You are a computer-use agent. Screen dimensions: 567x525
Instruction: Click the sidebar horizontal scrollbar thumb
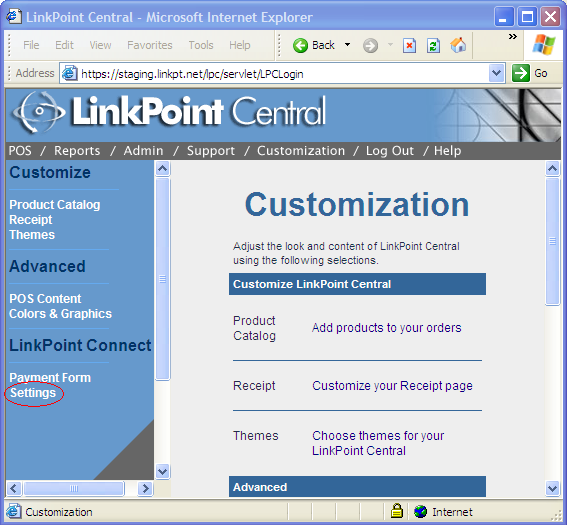(x=74, y=488)
